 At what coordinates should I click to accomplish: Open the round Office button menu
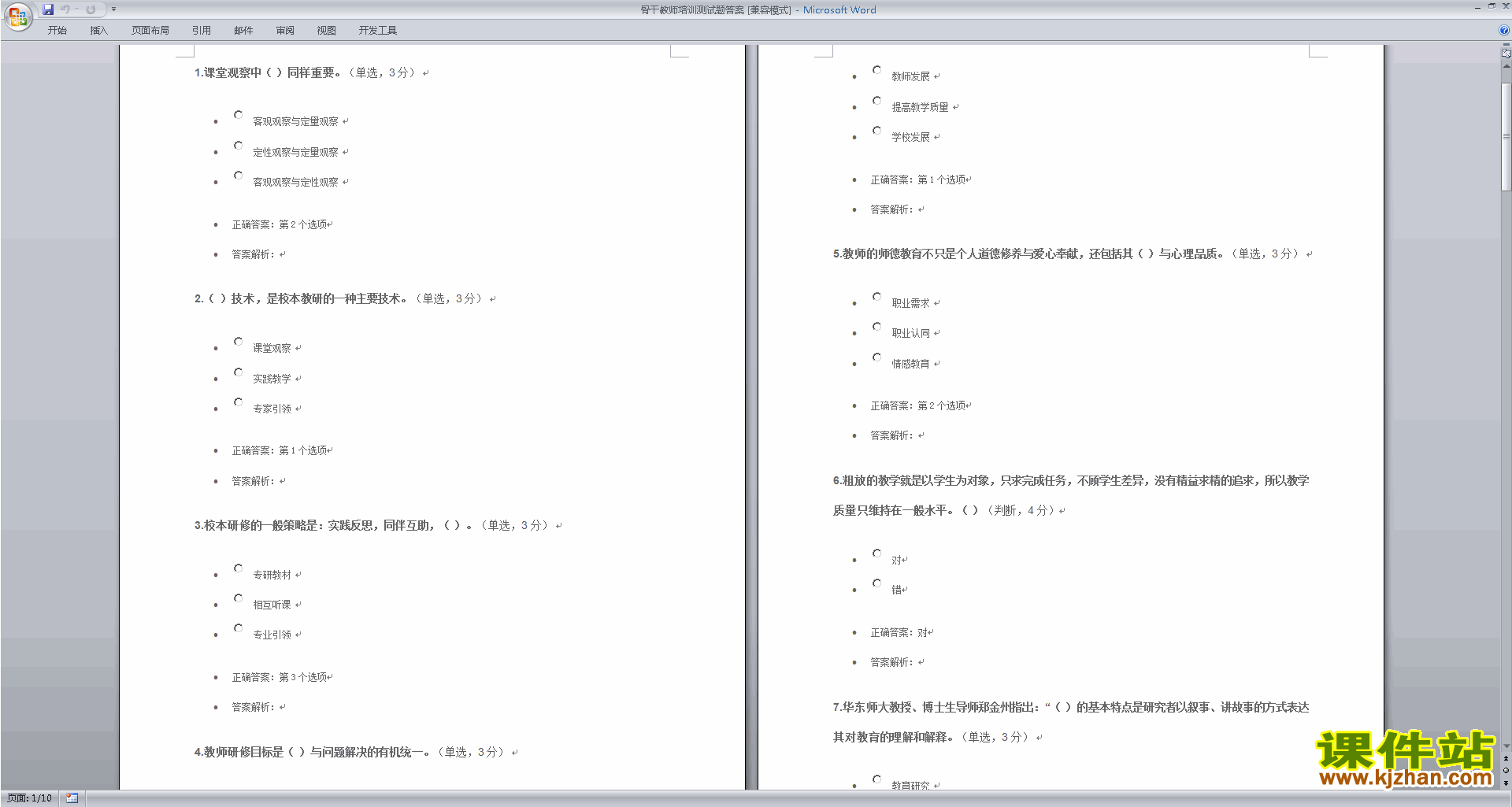17,17
